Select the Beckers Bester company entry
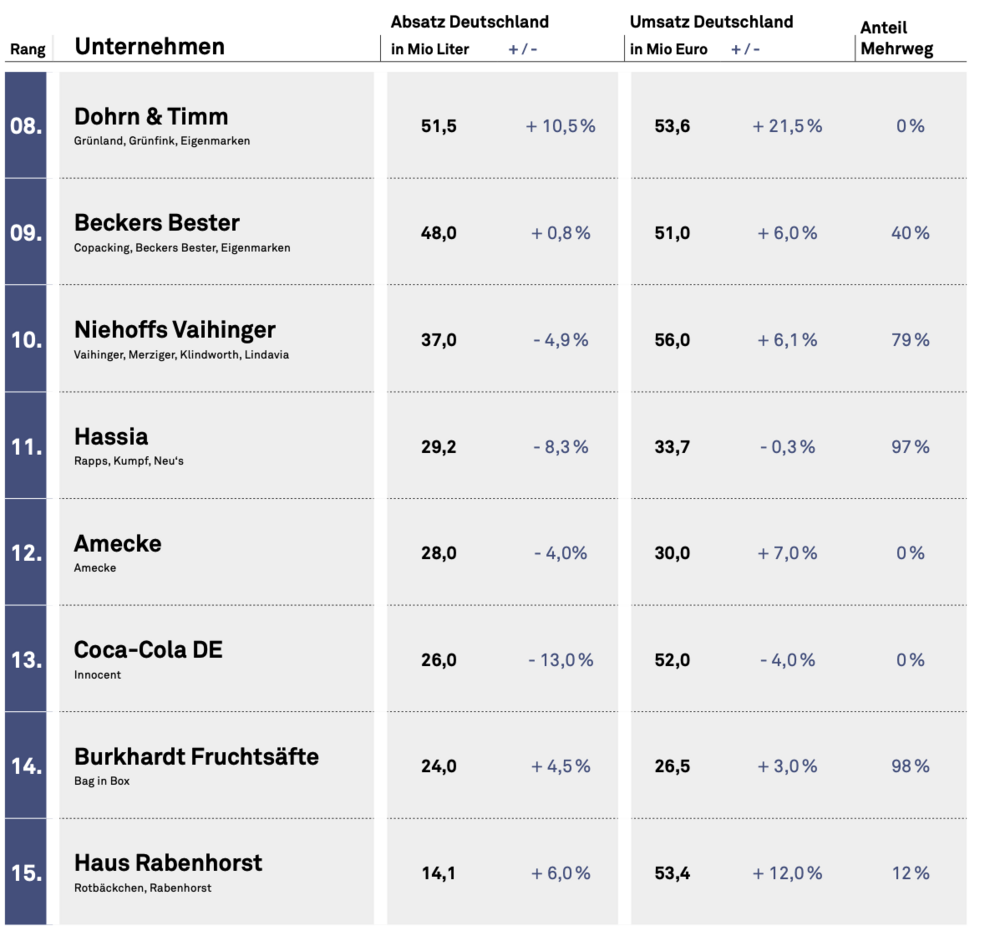 click(x=157, y=223)
